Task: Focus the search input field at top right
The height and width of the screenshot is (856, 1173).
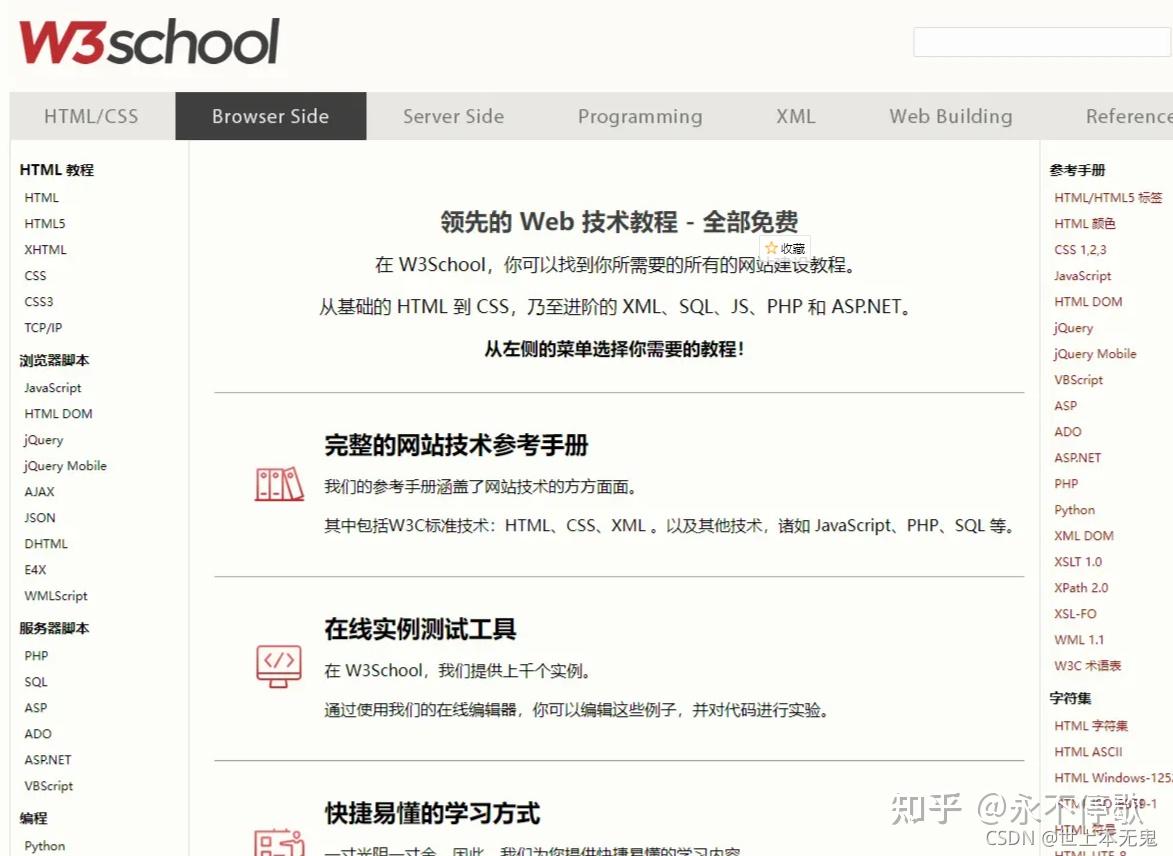Action: 1042,42
